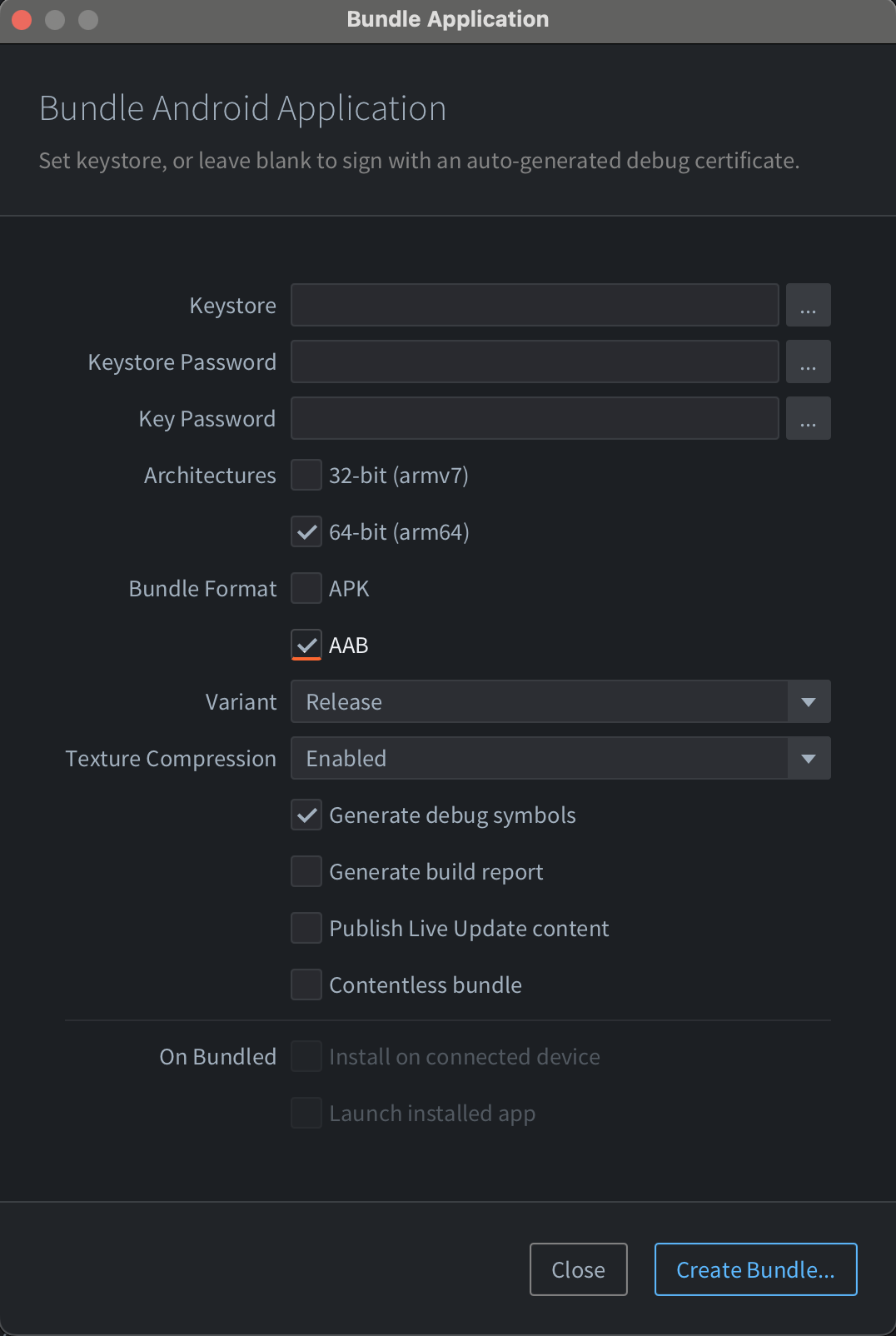Click the Keystore Password browse ellipsis button

808,361
